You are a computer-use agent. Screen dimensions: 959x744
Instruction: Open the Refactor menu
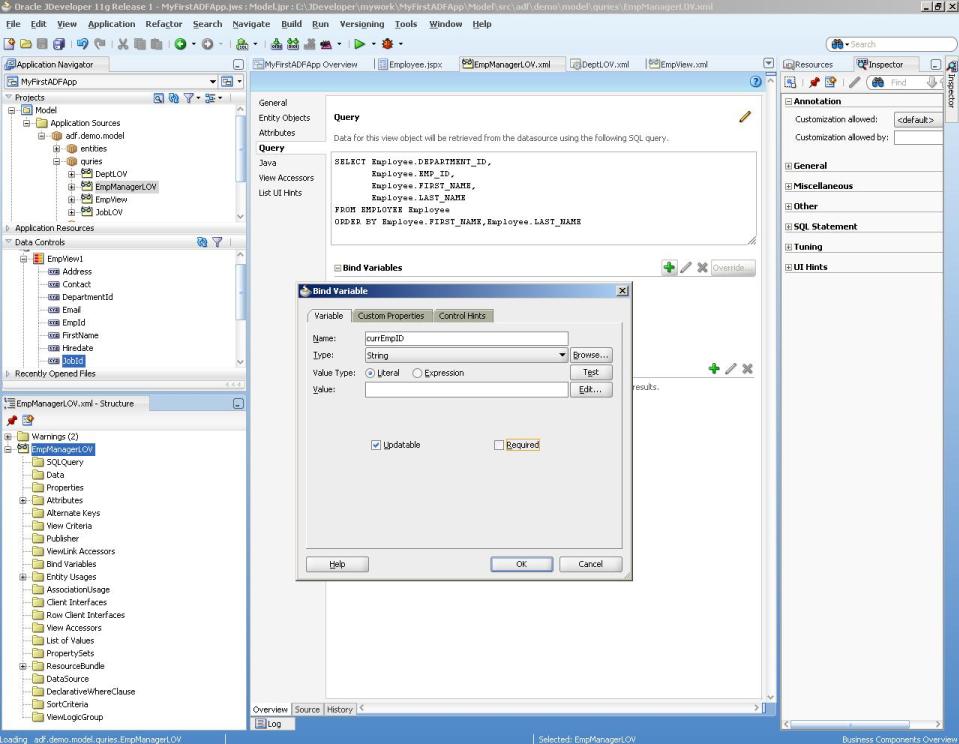click(164, 24)
